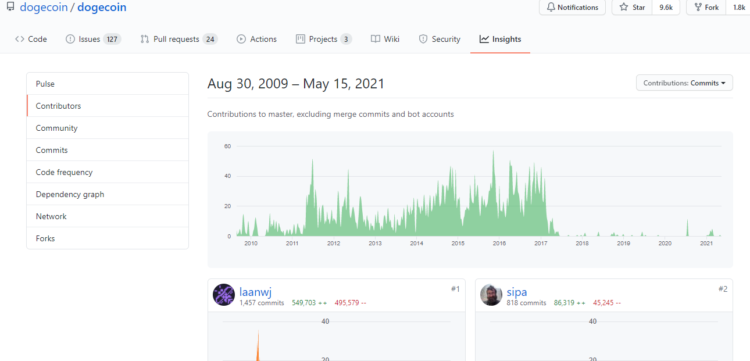Click the 2011 label on the chart axis
The width and height of the screenshot is (750, 361).
tap(292, 243)
